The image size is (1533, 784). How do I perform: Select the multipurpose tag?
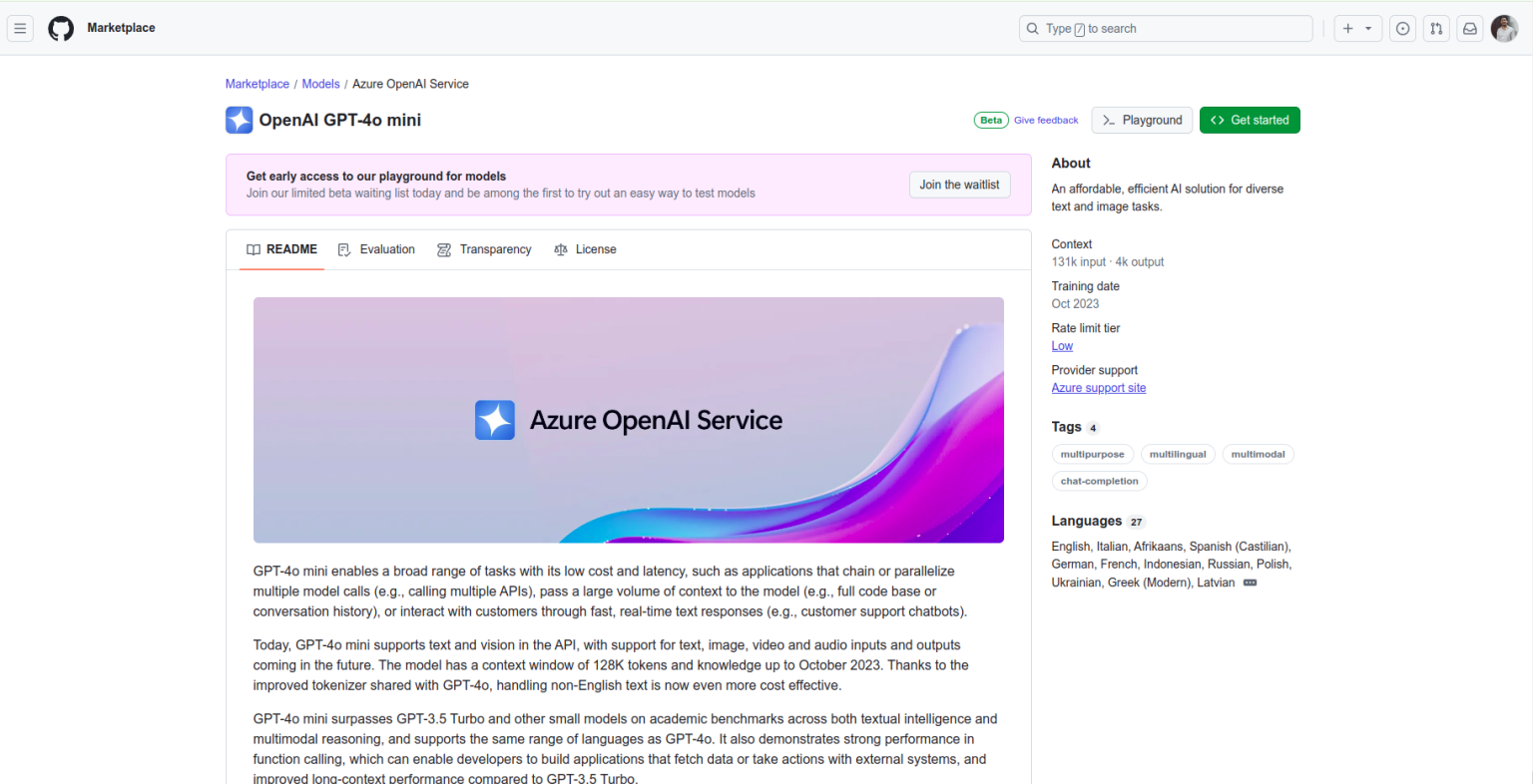pyautogui.click(x=1092, y=454)
